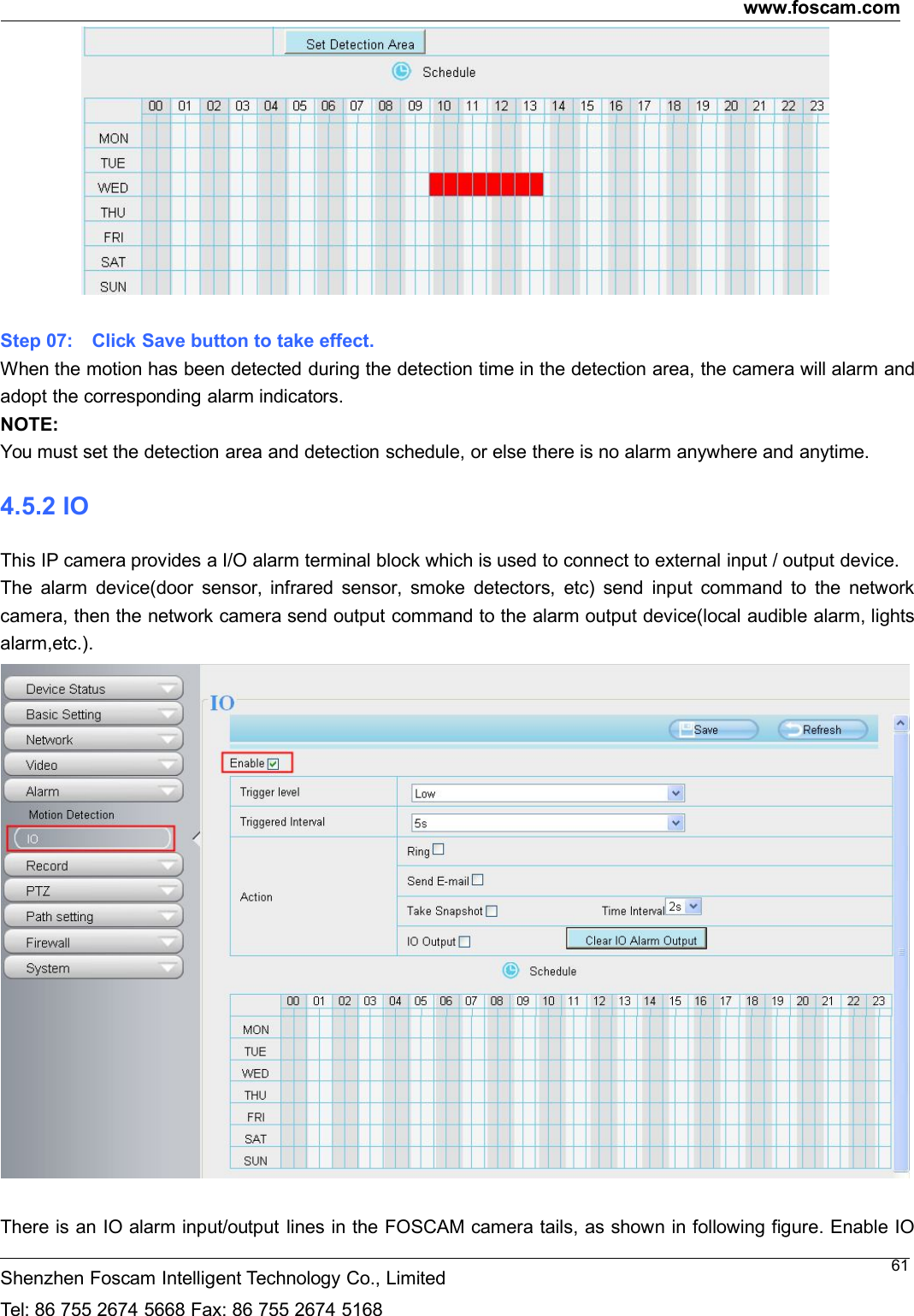Click the Save button in IO panel
Viewport: 914px width, 1316px height.
coord(713,730)
